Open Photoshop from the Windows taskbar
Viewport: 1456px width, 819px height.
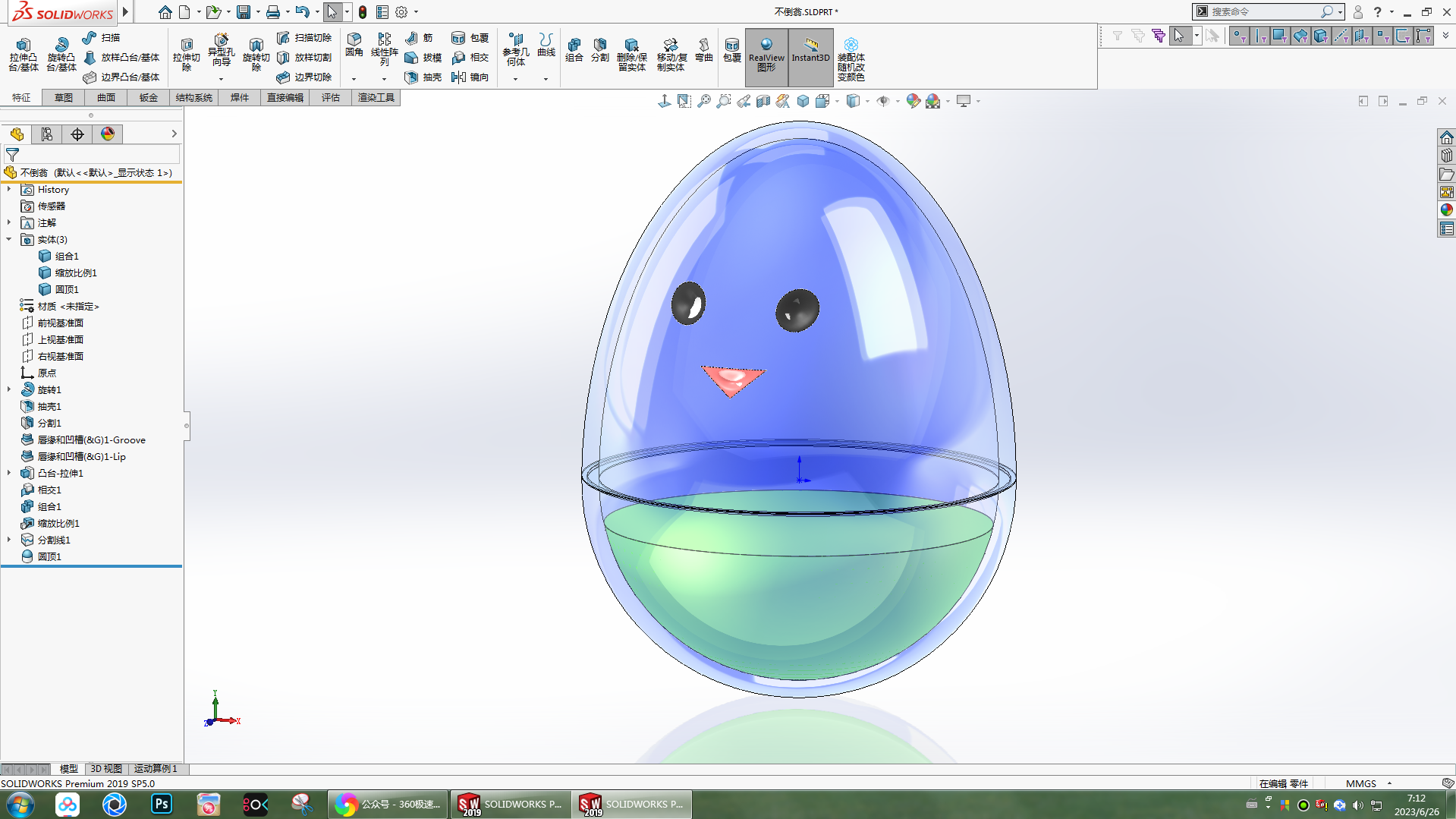click(x=162, y=804)
